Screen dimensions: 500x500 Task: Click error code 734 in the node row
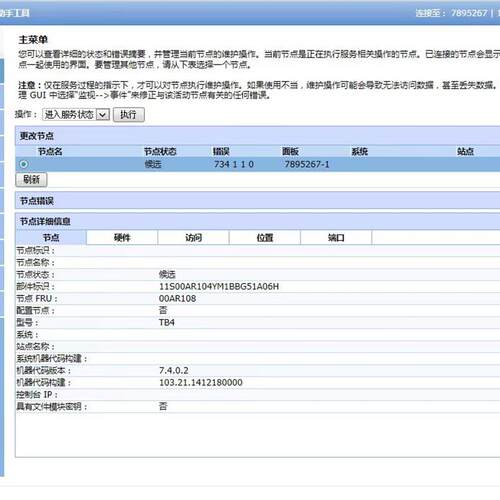221,164
